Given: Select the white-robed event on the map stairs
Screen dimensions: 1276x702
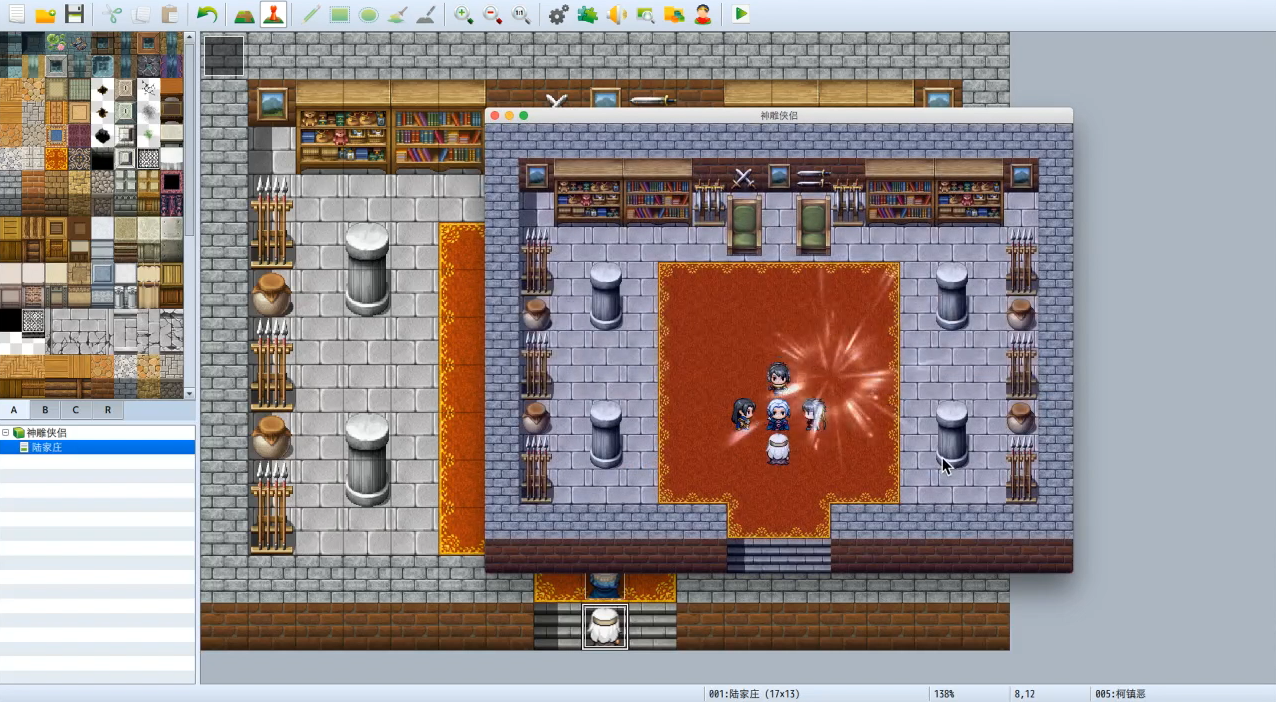Looking at the screenshot, I should pos(605,627).
